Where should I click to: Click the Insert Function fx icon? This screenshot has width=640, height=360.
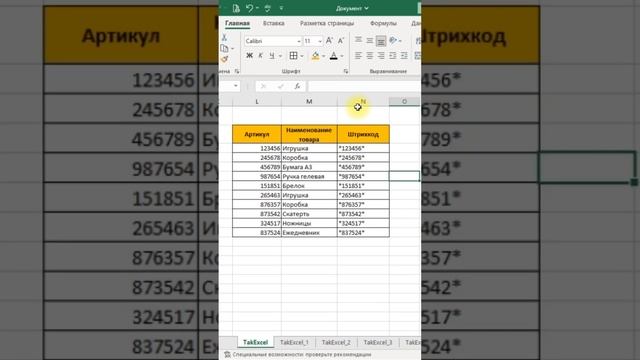click(297, 86)
